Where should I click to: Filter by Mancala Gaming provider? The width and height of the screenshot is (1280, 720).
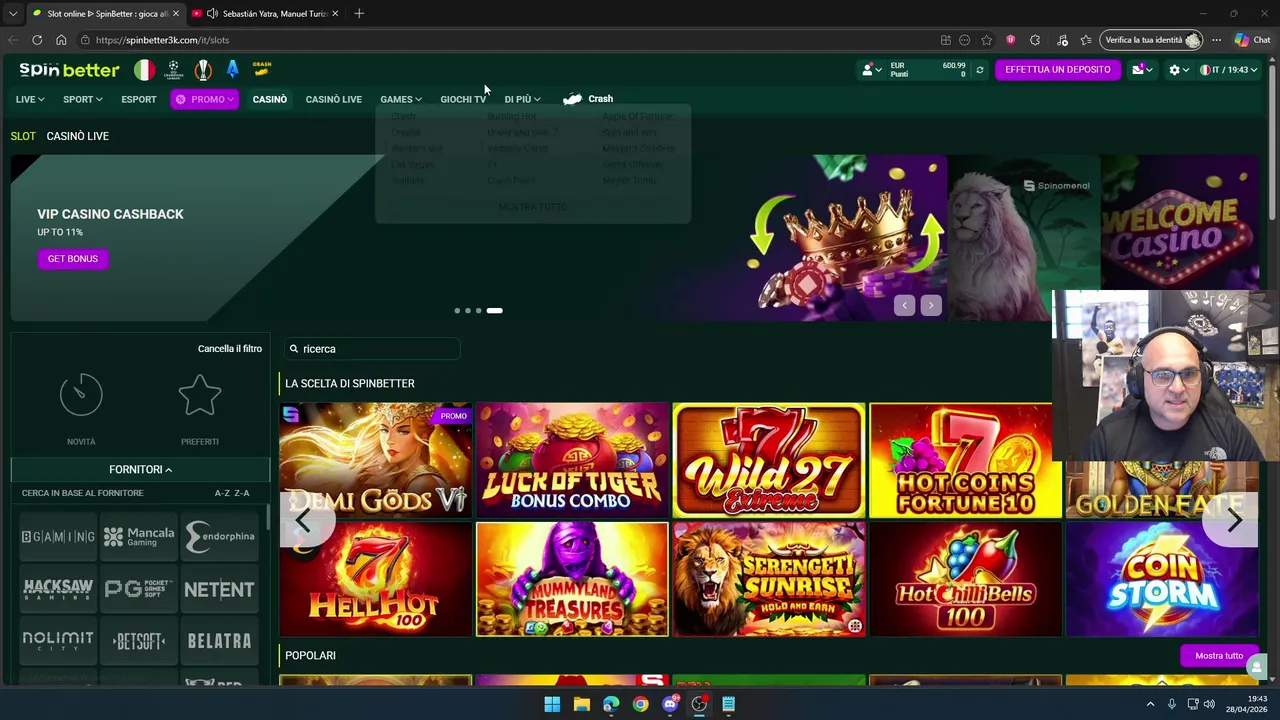tap(139, 537)
